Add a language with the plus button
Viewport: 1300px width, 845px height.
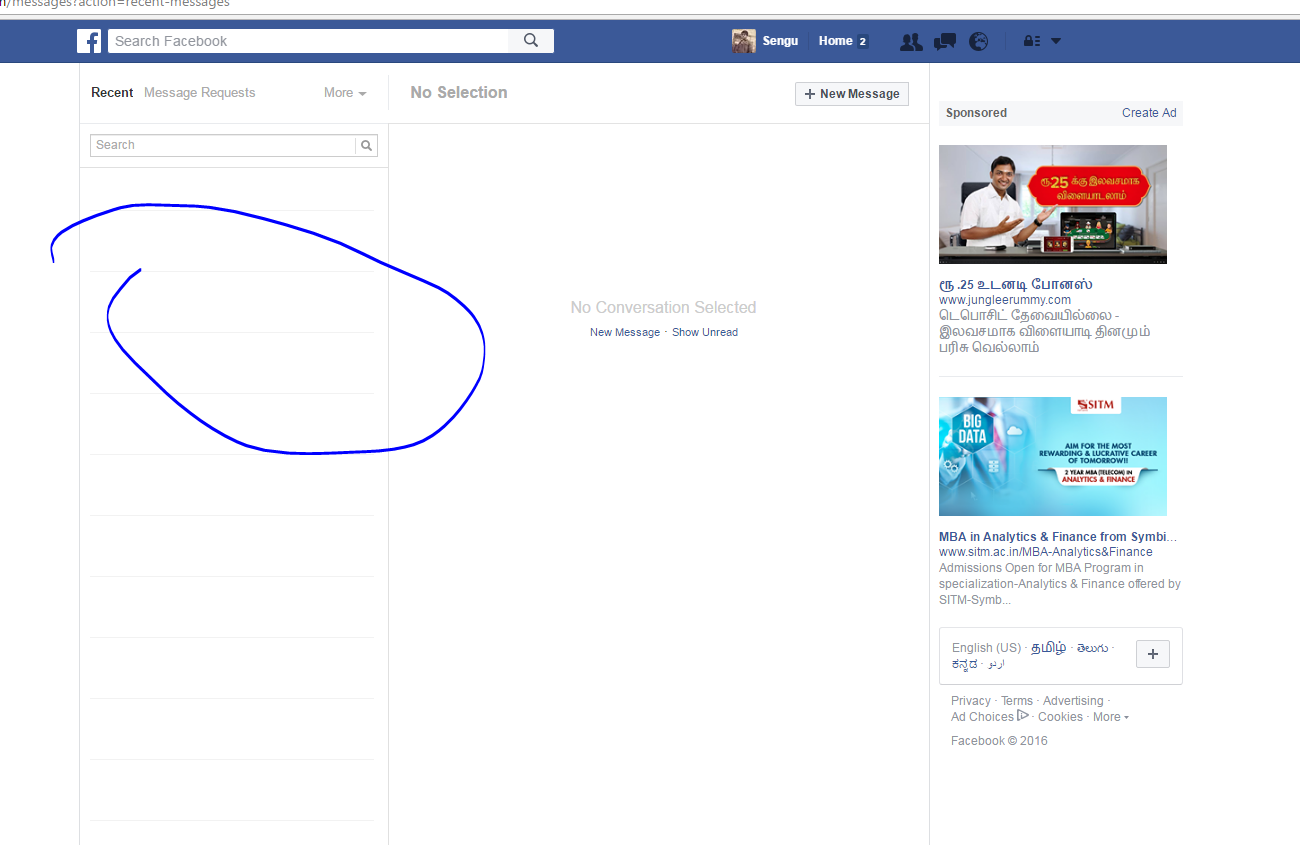(x=1152, y=654)
